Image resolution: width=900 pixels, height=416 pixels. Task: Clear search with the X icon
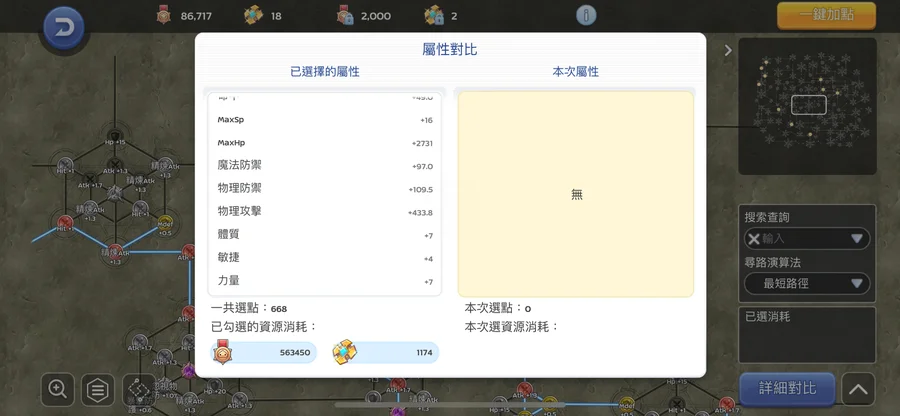pos(754,239)
